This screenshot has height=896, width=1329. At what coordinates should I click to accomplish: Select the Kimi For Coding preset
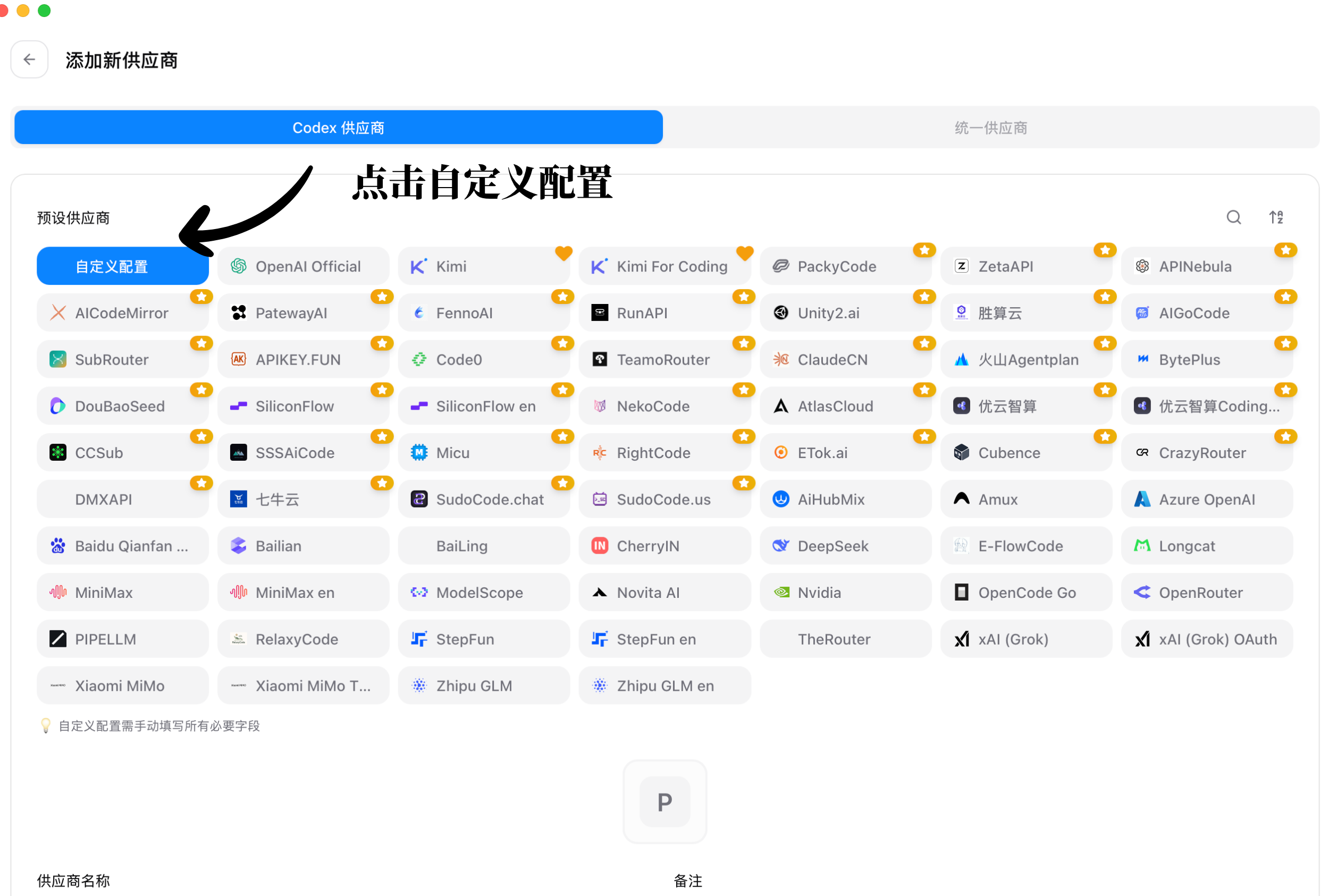click(665, 266)
